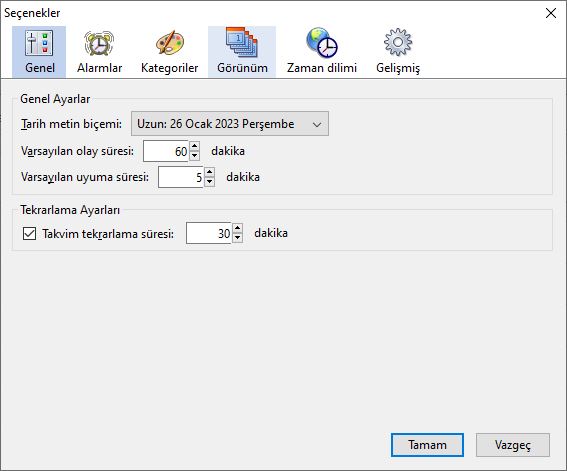567x471 pixels.
Task: Open the Gelişmiş gear icon
Action: pos(398,42)
